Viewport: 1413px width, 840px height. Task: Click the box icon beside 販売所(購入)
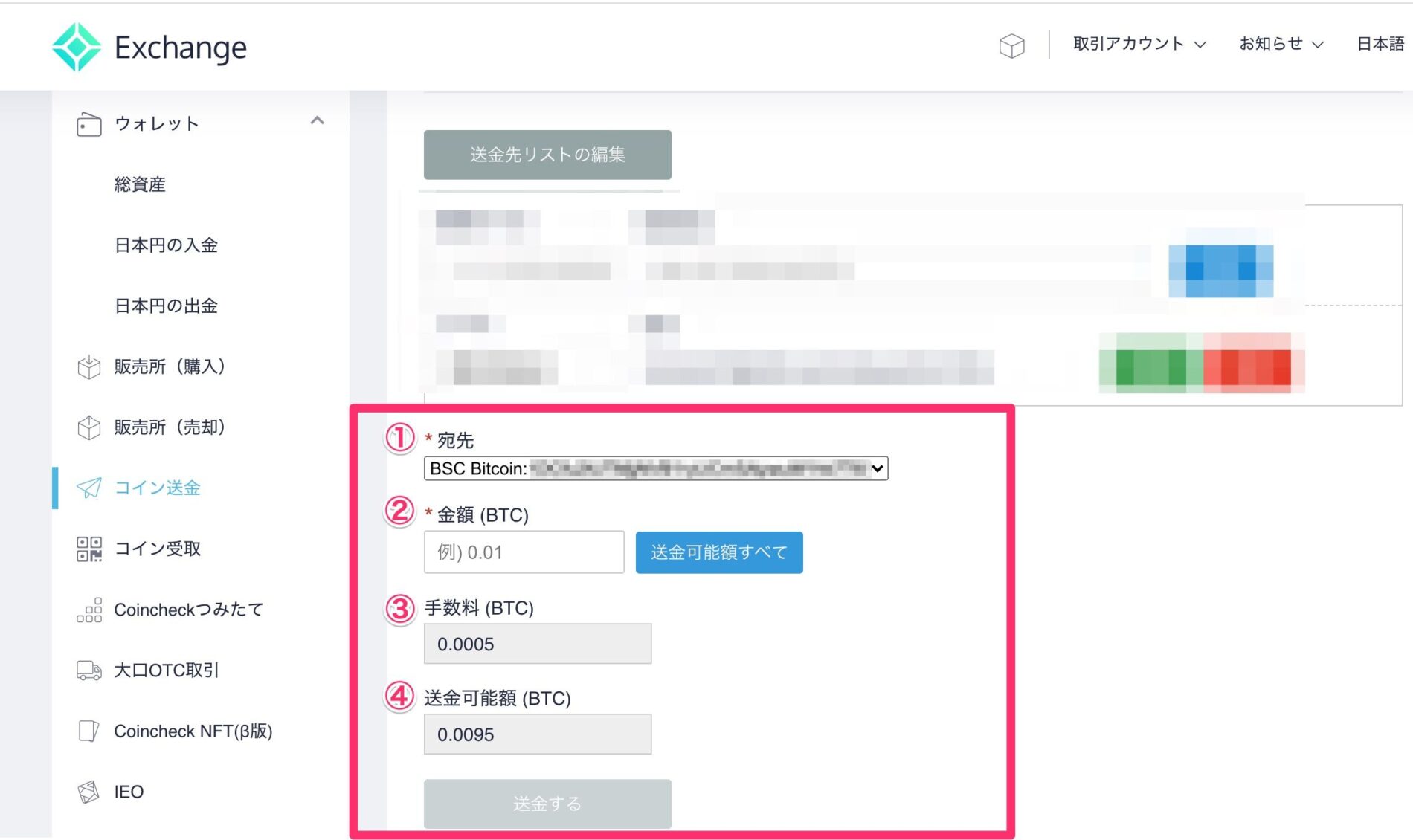coord(88,366)
